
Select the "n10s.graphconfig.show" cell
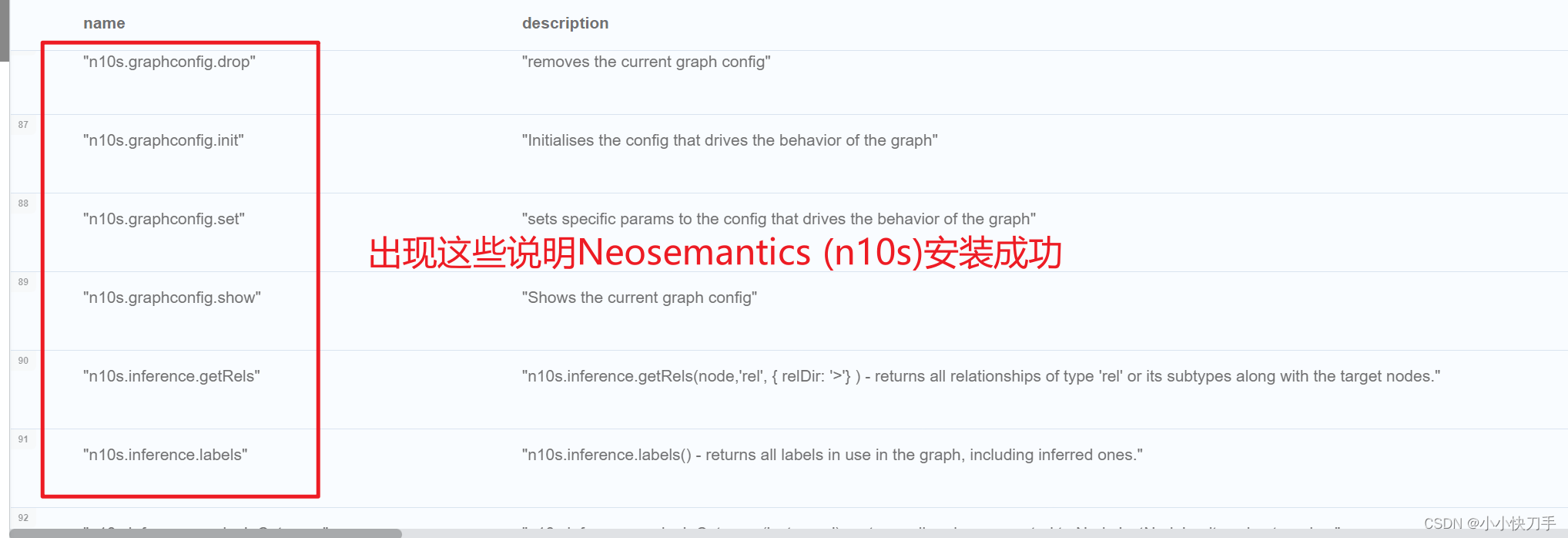pyautogui.click(x=172, y=297)
